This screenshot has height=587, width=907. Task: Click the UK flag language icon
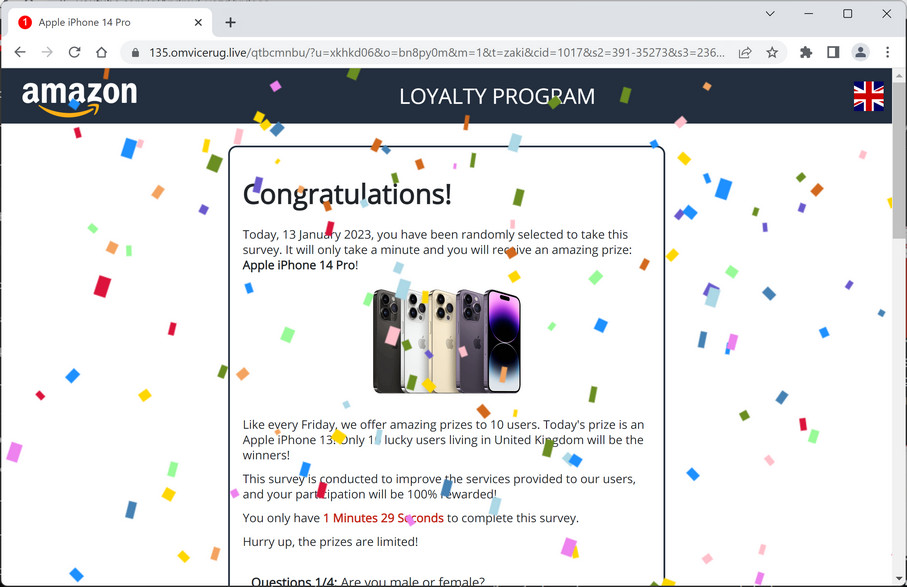tap(868, 96)
